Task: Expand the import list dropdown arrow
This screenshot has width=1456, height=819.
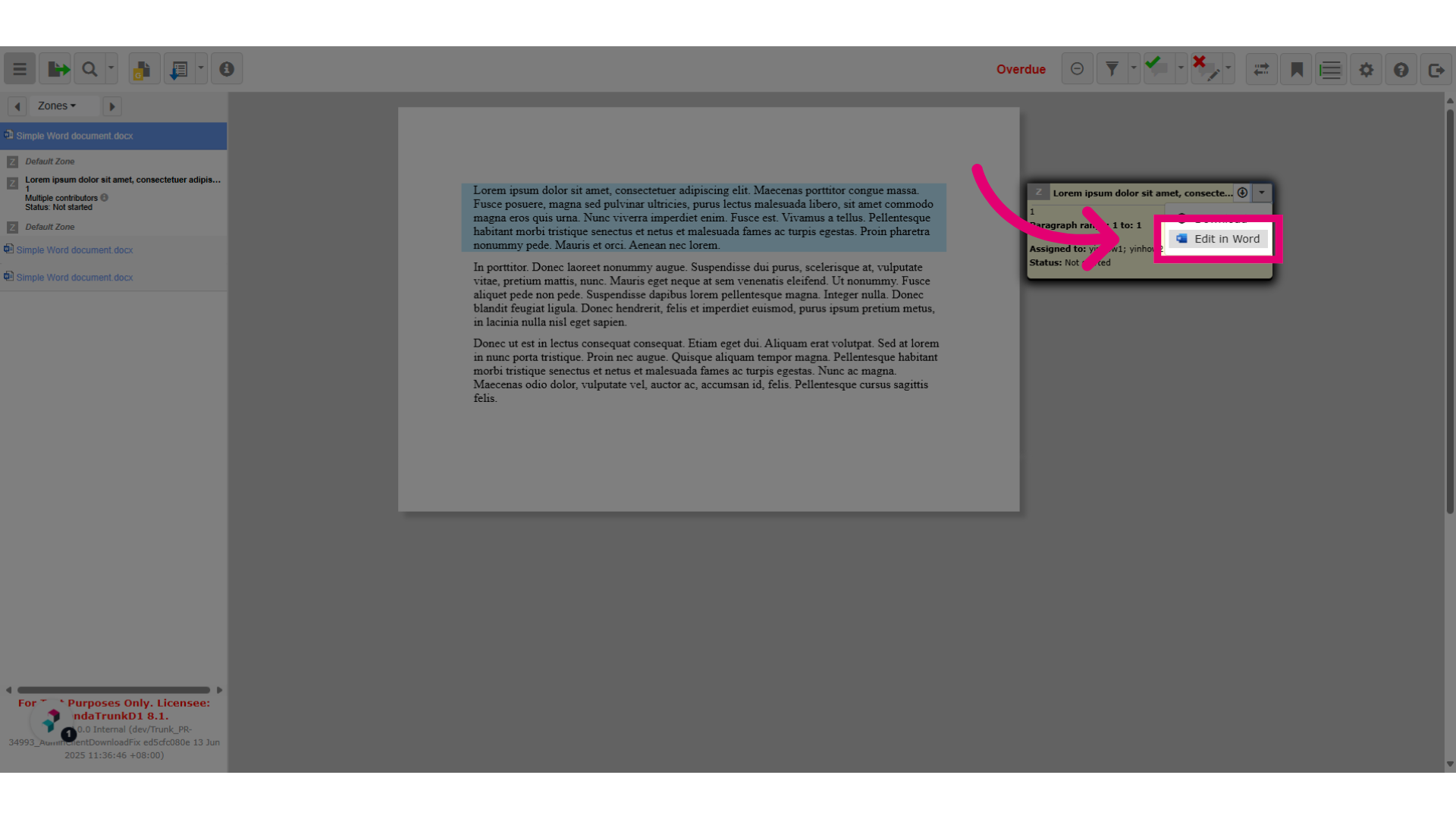Action: (201, 69)
